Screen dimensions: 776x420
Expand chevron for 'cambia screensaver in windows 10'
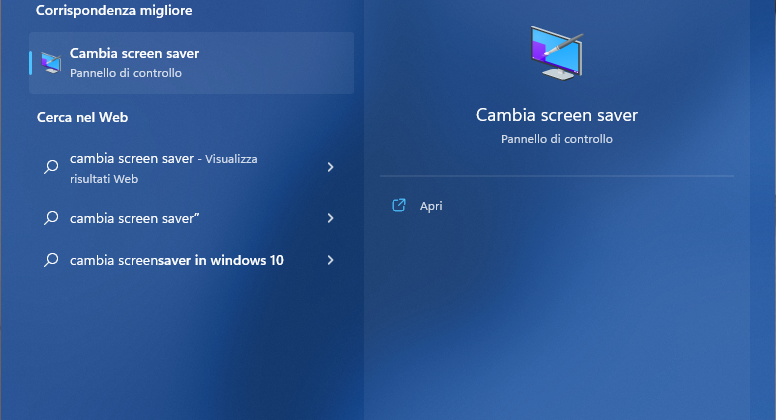coord(330,260)
